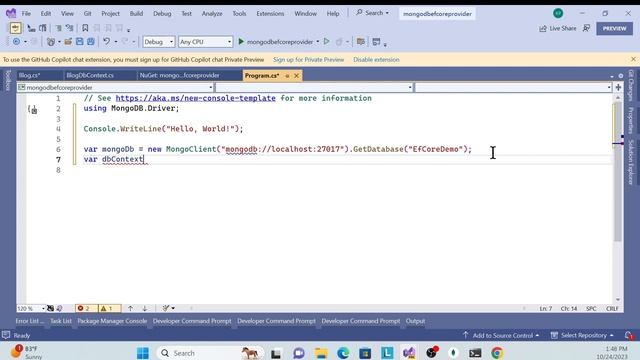The height and width of the screenshot is (360, 640).
Task: Dismiss the GitHub Copilot notification bar
Action: [633, 59]
